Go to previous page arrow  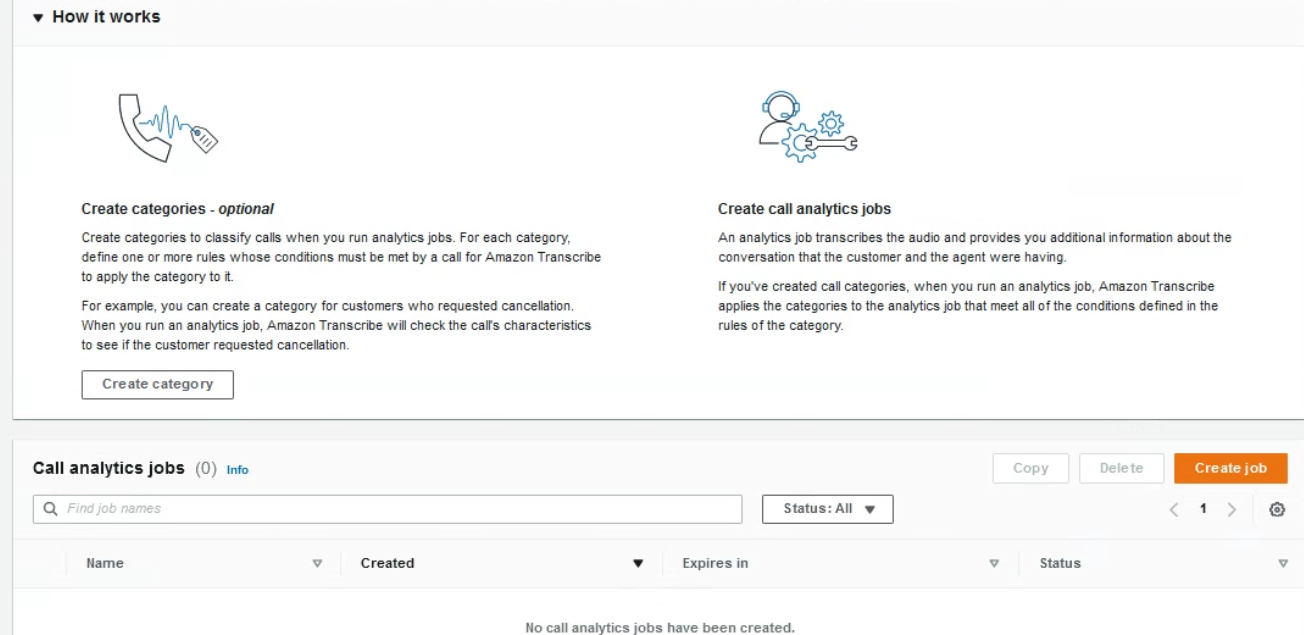[1174, 510]
